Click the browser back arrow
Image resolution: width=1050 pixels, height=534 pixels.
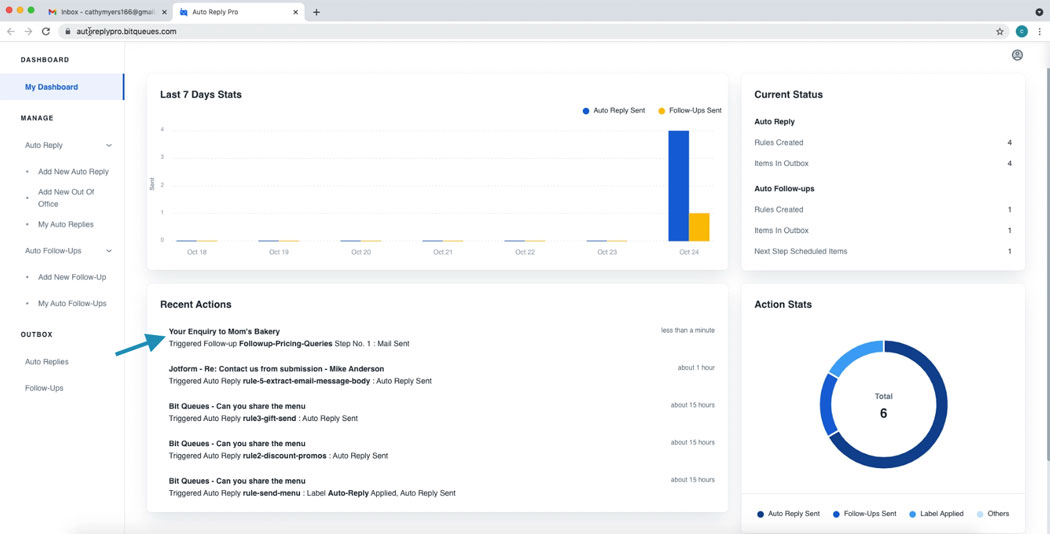(x=11, y=31)
